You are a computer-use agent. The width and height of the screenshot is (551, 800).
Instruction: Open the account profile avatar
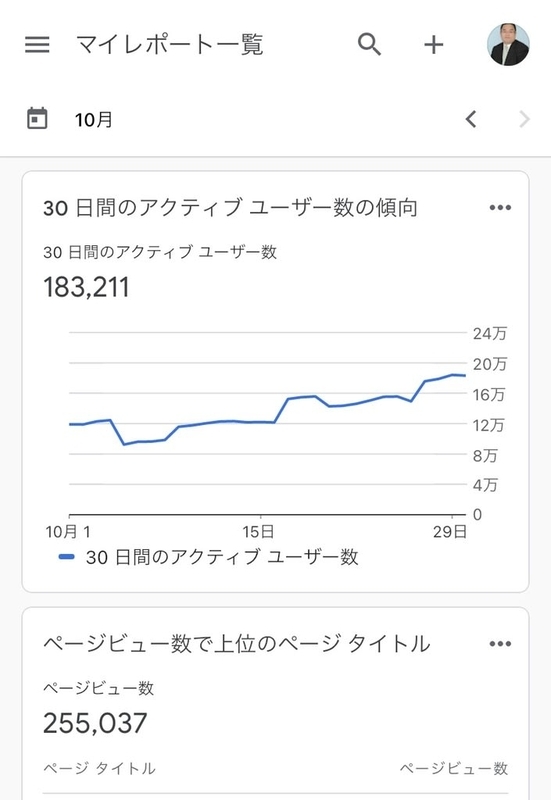tap(508, 44)
